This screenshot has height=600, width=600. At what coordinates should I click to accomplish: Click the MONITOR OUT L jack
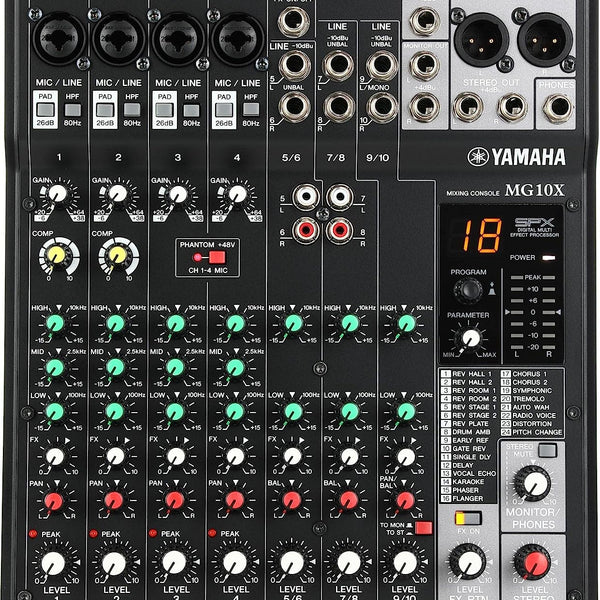(425, 65)
